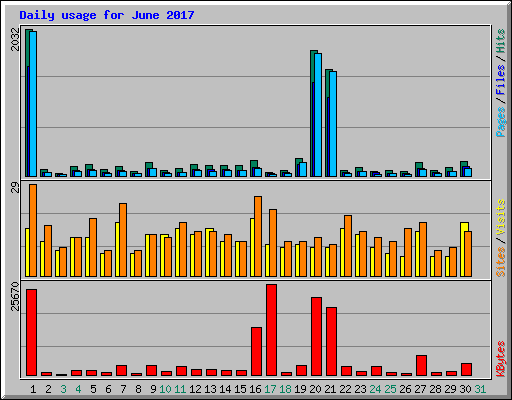Click the orange Sites bar for day 17
Viewport: 512px width, 400px height.
tap(273, 243)
